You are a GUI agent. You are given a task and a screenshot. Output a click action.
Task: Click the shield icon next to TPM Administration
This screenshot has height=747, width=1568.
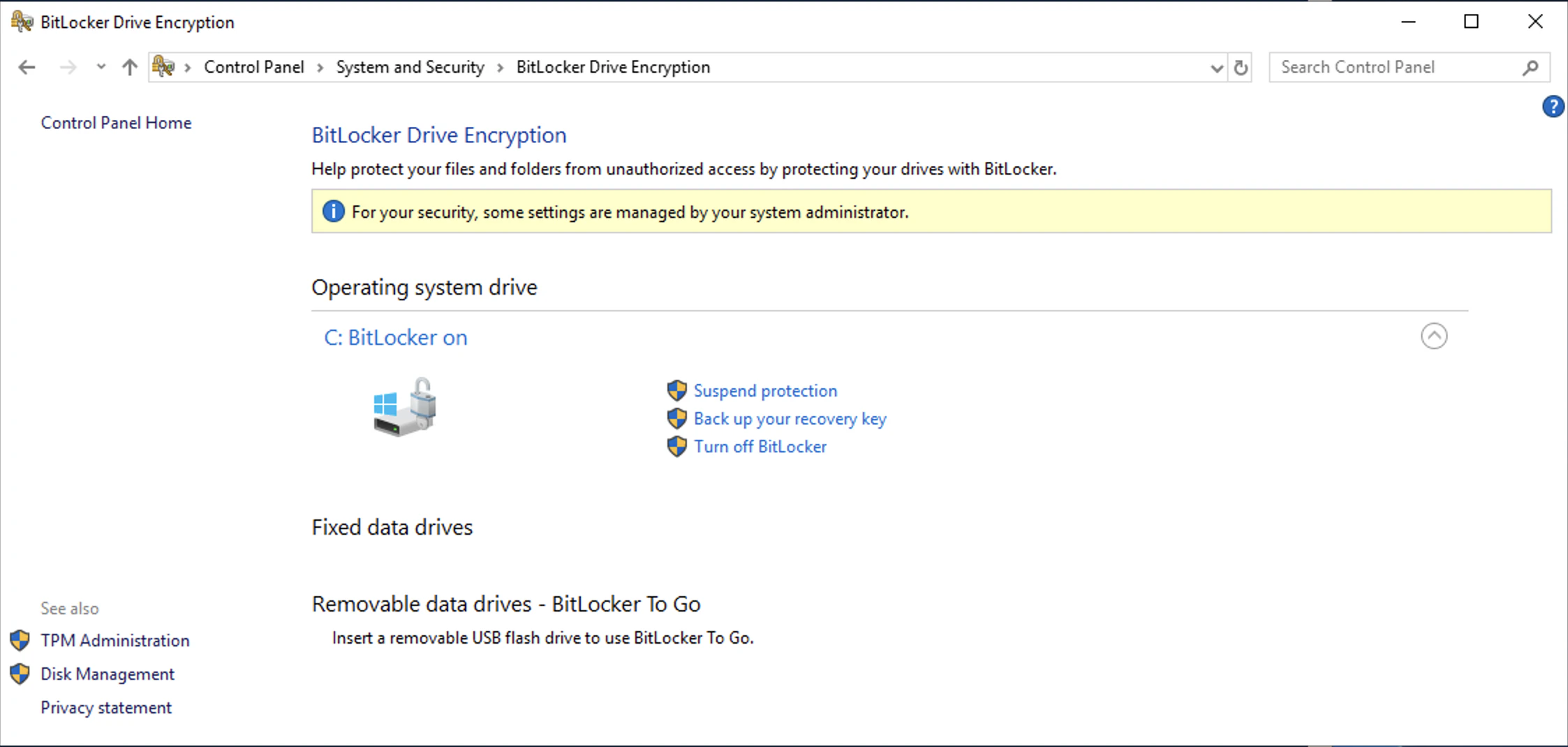click(20, 640)
